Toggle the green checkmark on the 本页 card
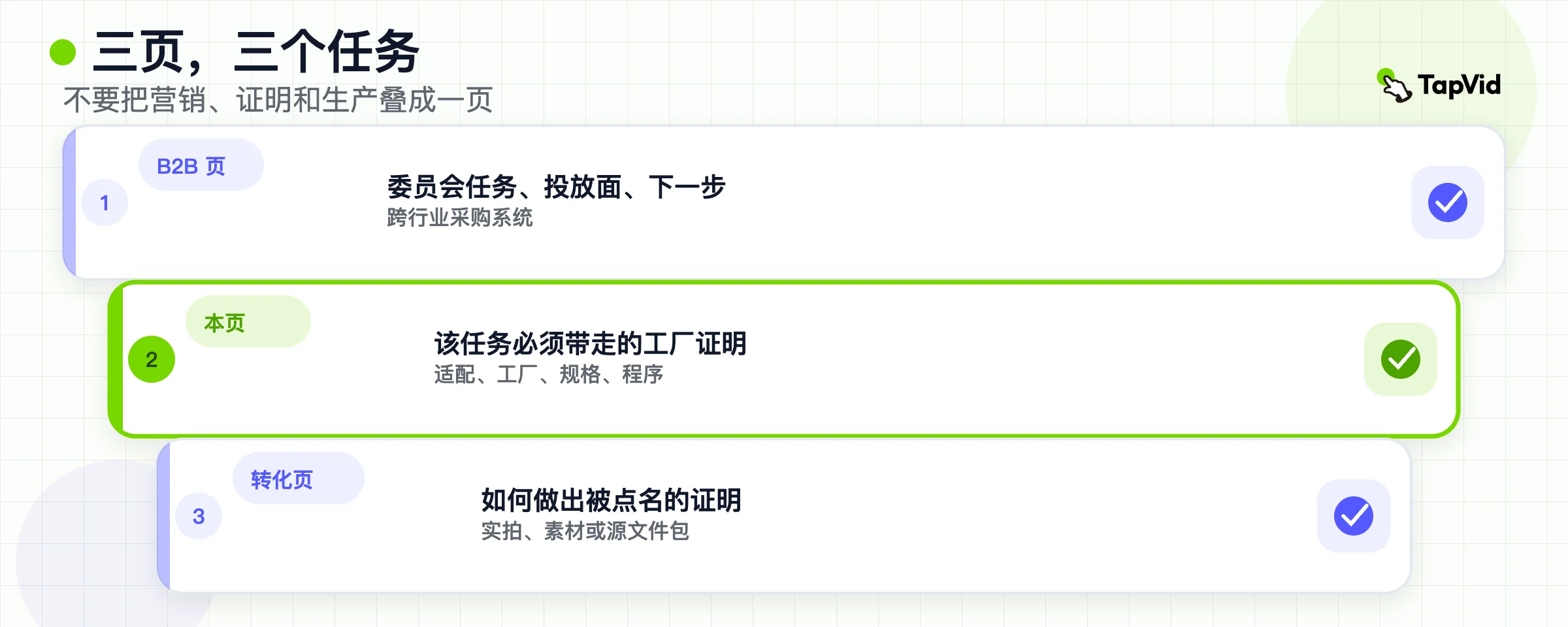 pos(1401,359)
